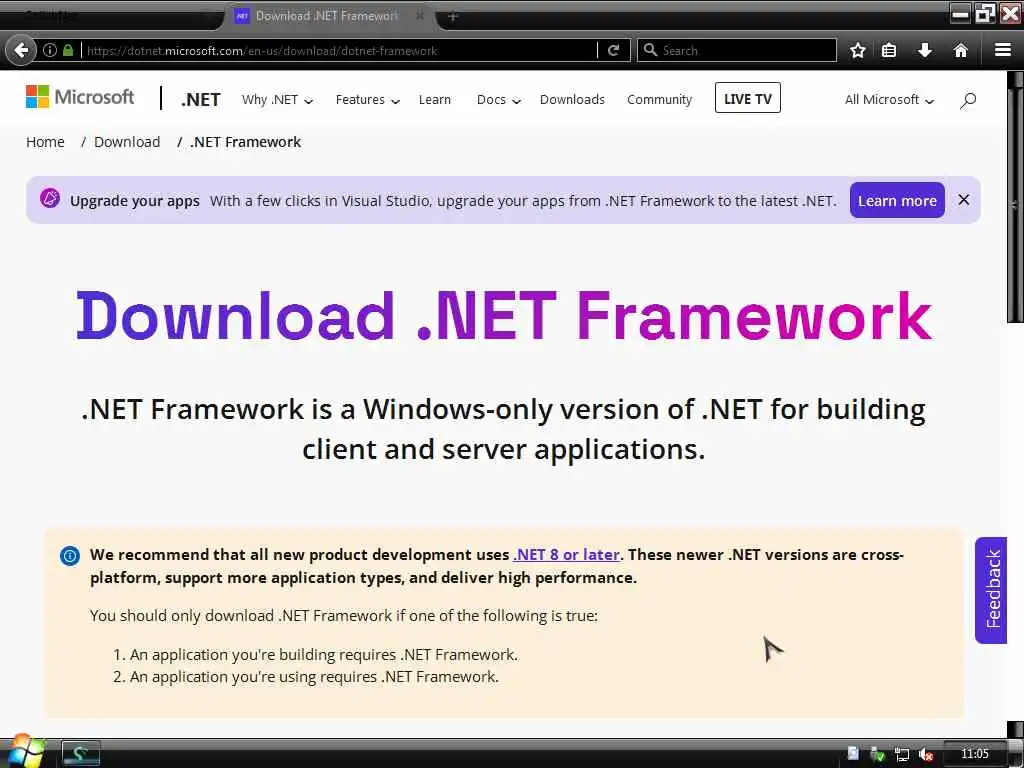Open the Community menu item
Image resolution: width=1024 pixels, height=768 pixels.
pos(659,100)
